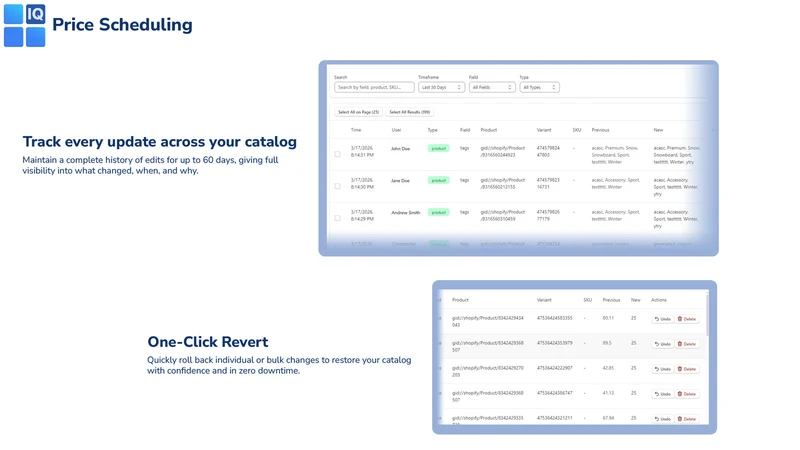Viewport: 800px width, 450px height.
Task: Click the One-Click Revert heading
Action: [x=208, y=342]
